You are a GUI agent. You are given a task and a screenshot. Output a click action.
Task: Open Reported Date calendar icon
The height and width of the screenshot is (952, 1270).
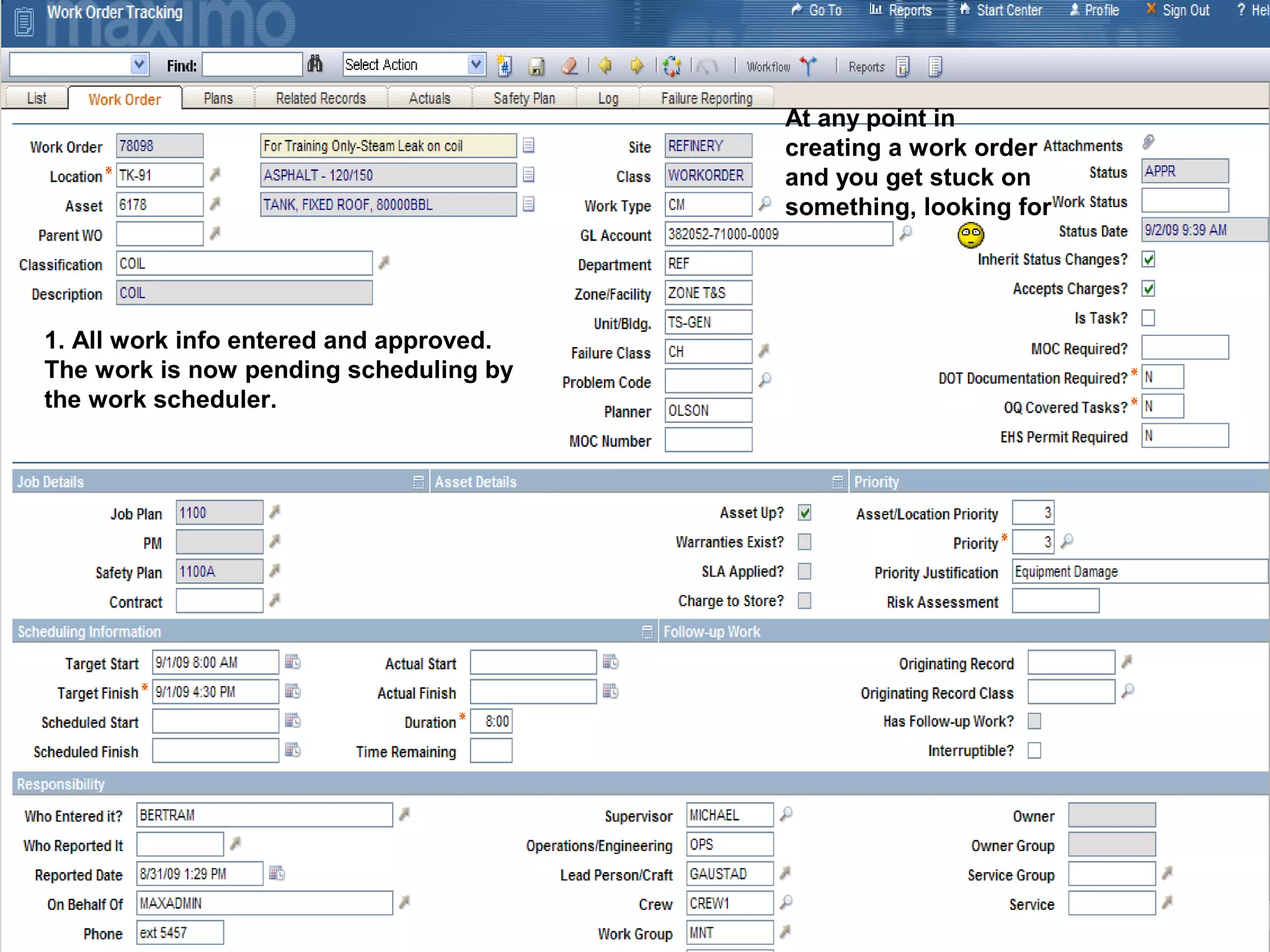(277, 873)
